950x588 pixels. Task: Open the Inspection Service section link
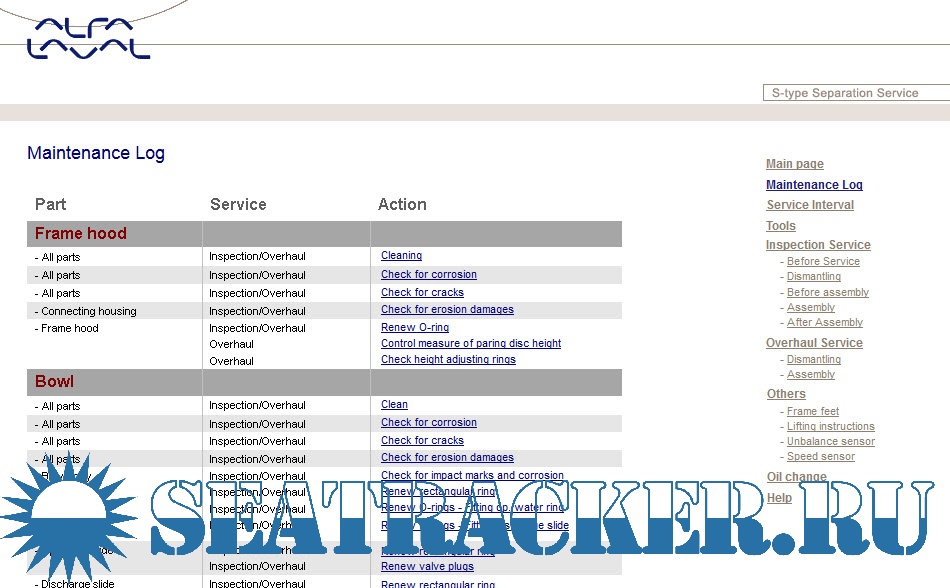tap(817, 245)
